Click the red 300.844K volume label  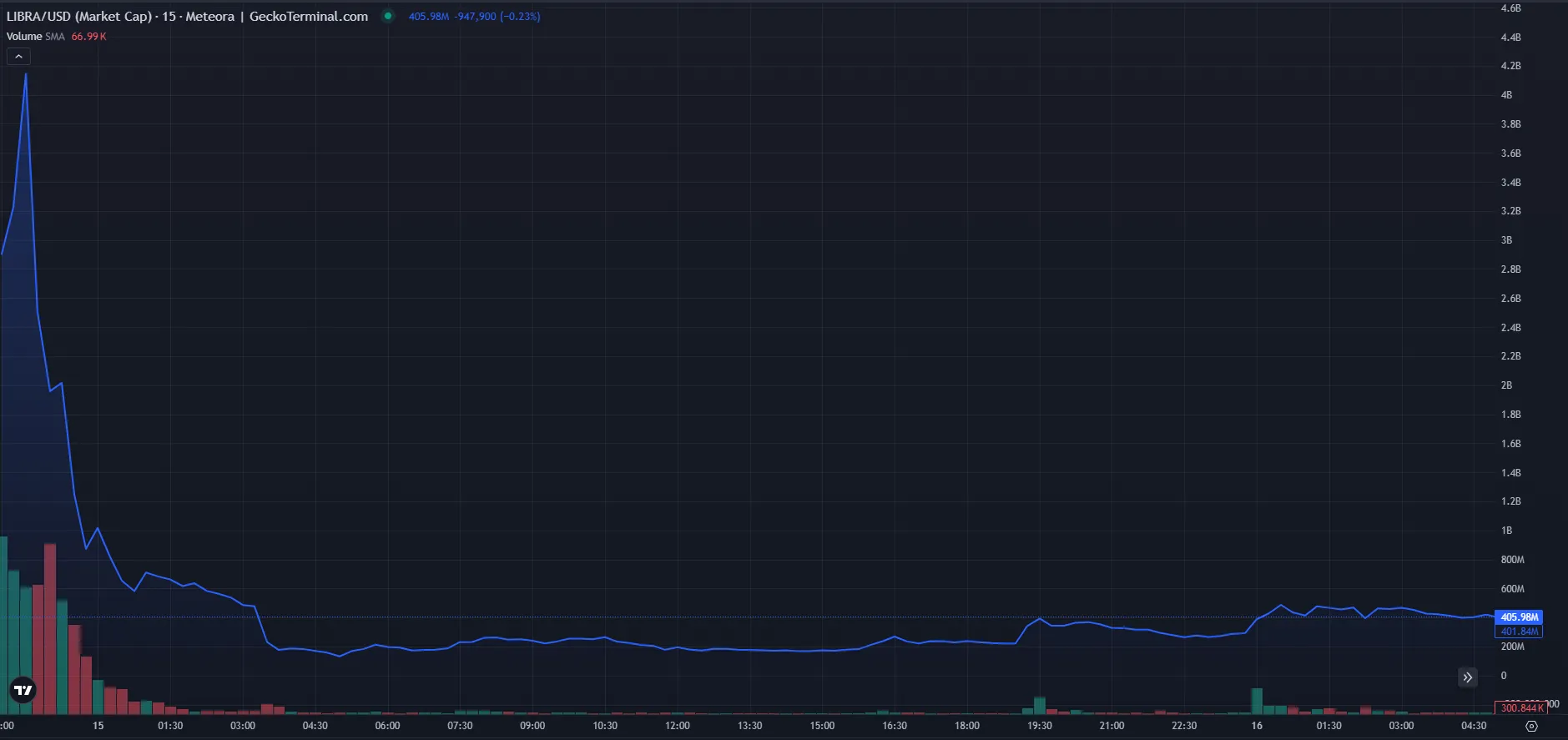(x=1520, y=708)
